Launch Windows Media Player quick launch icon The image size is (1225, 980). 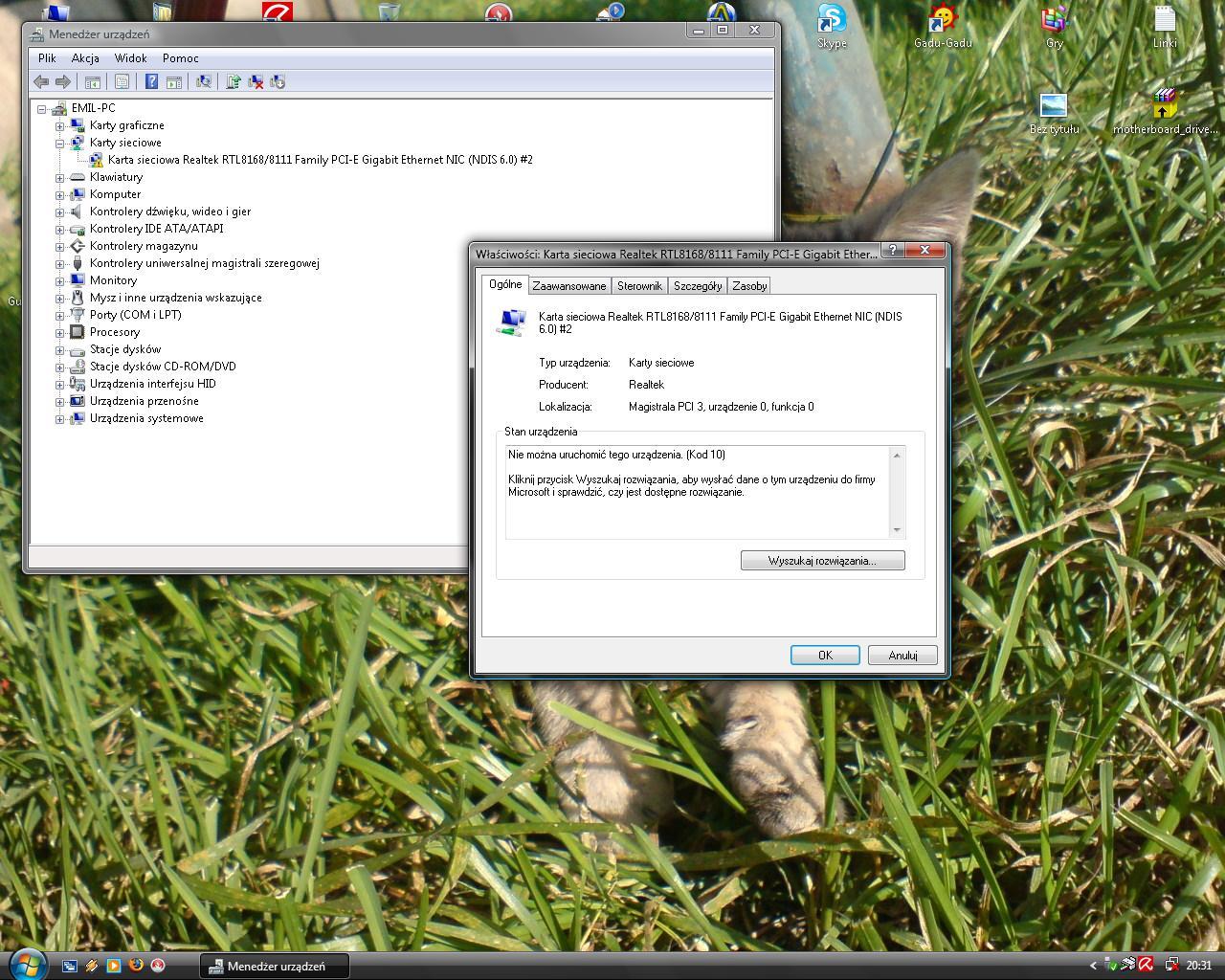tap(114, 966)
